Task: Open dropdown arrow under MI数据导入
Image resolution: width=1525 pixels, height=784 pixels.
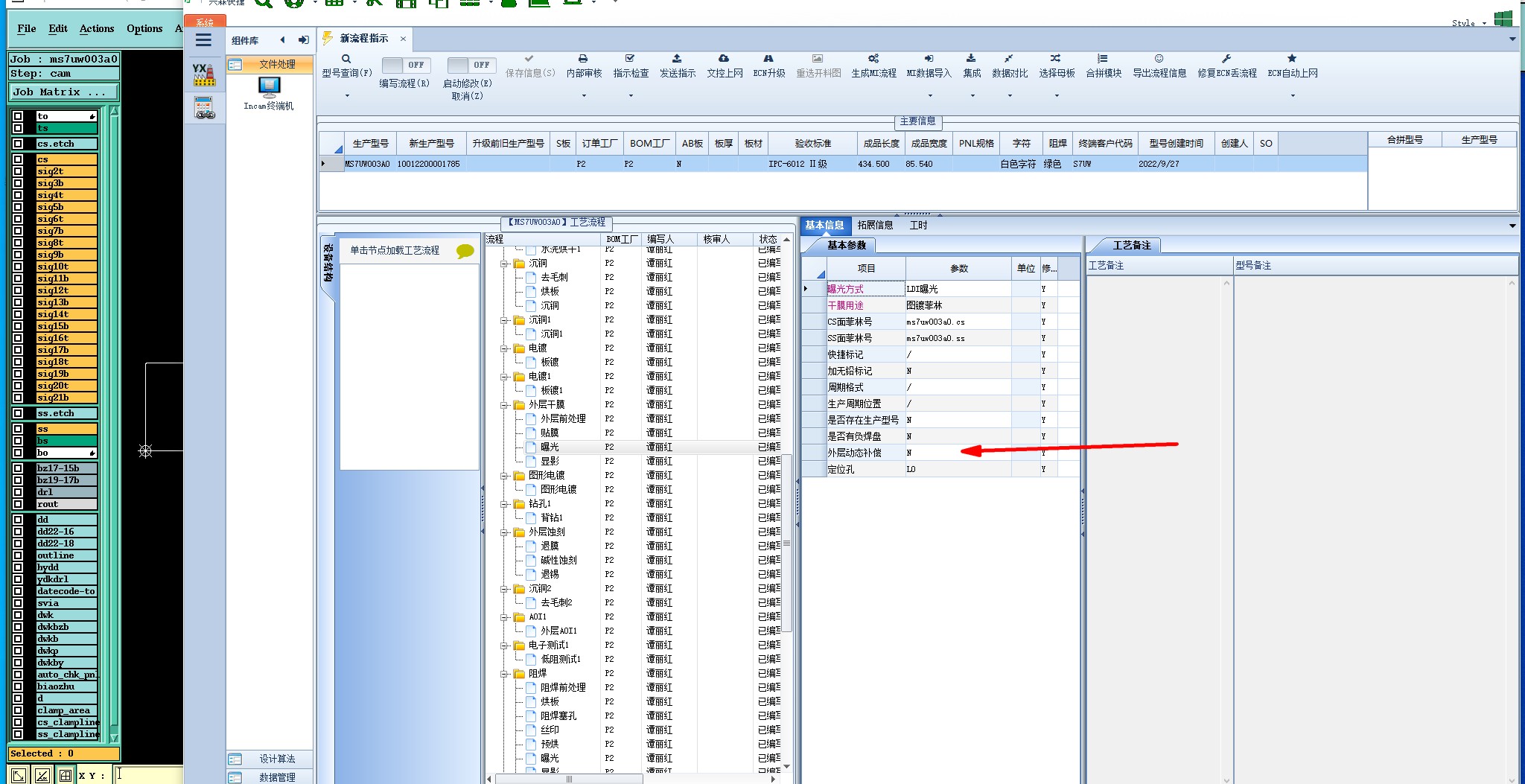Action: (929, 95)
